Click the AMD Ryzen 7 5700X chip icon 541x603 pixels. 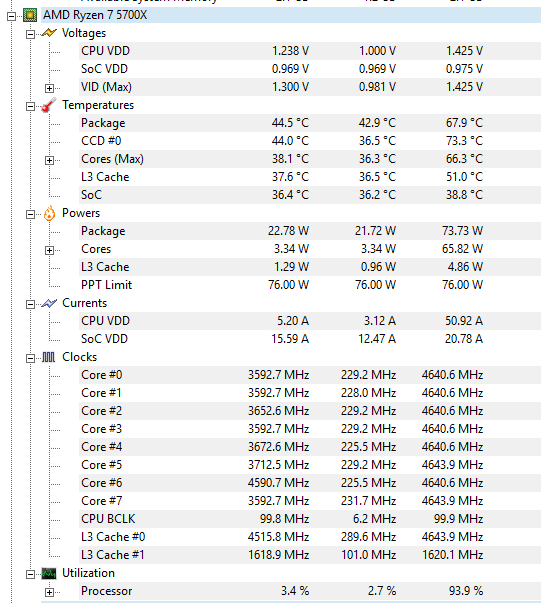pyautogui.click(x=30, y=15)
